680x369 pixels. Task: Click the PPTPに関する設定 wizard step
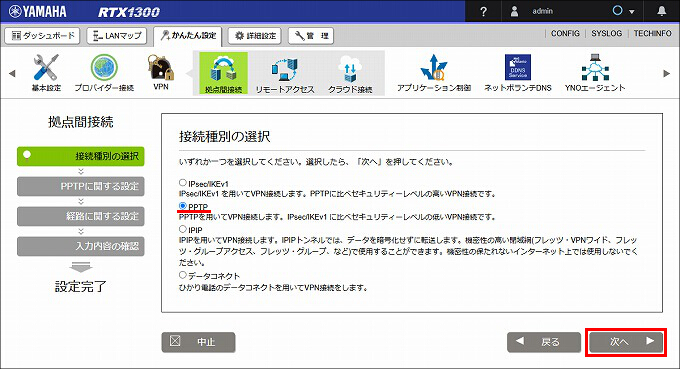81,186
